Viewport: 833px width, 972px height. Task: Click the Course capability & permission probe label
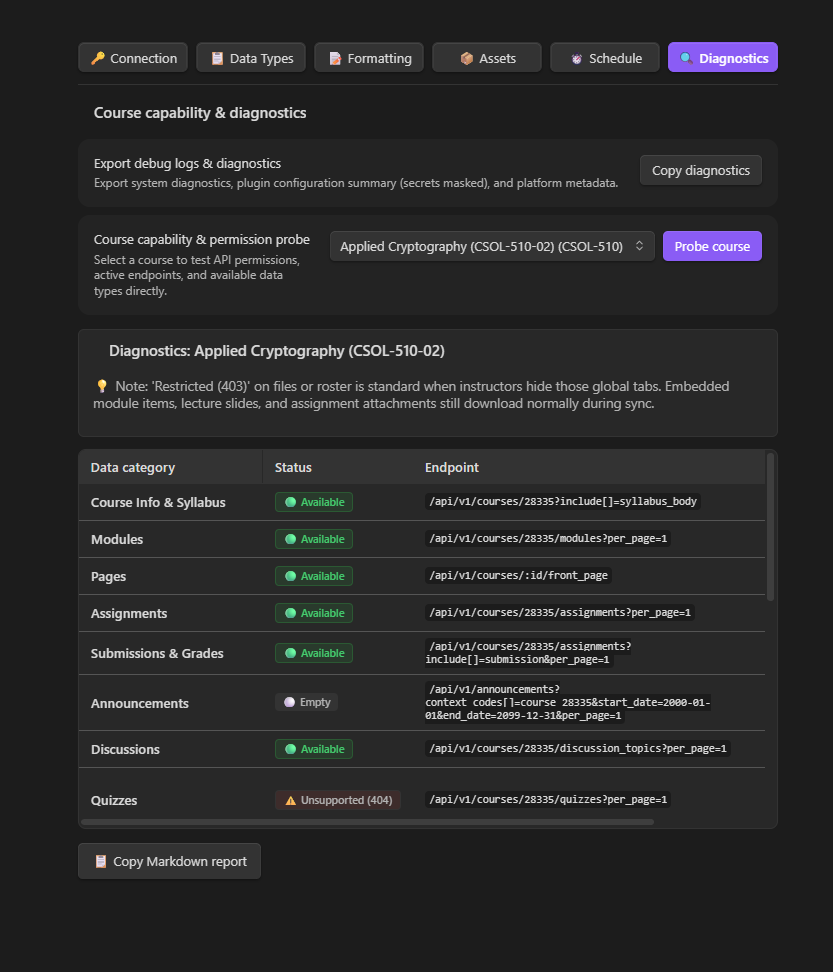click(x=201, y=239)
